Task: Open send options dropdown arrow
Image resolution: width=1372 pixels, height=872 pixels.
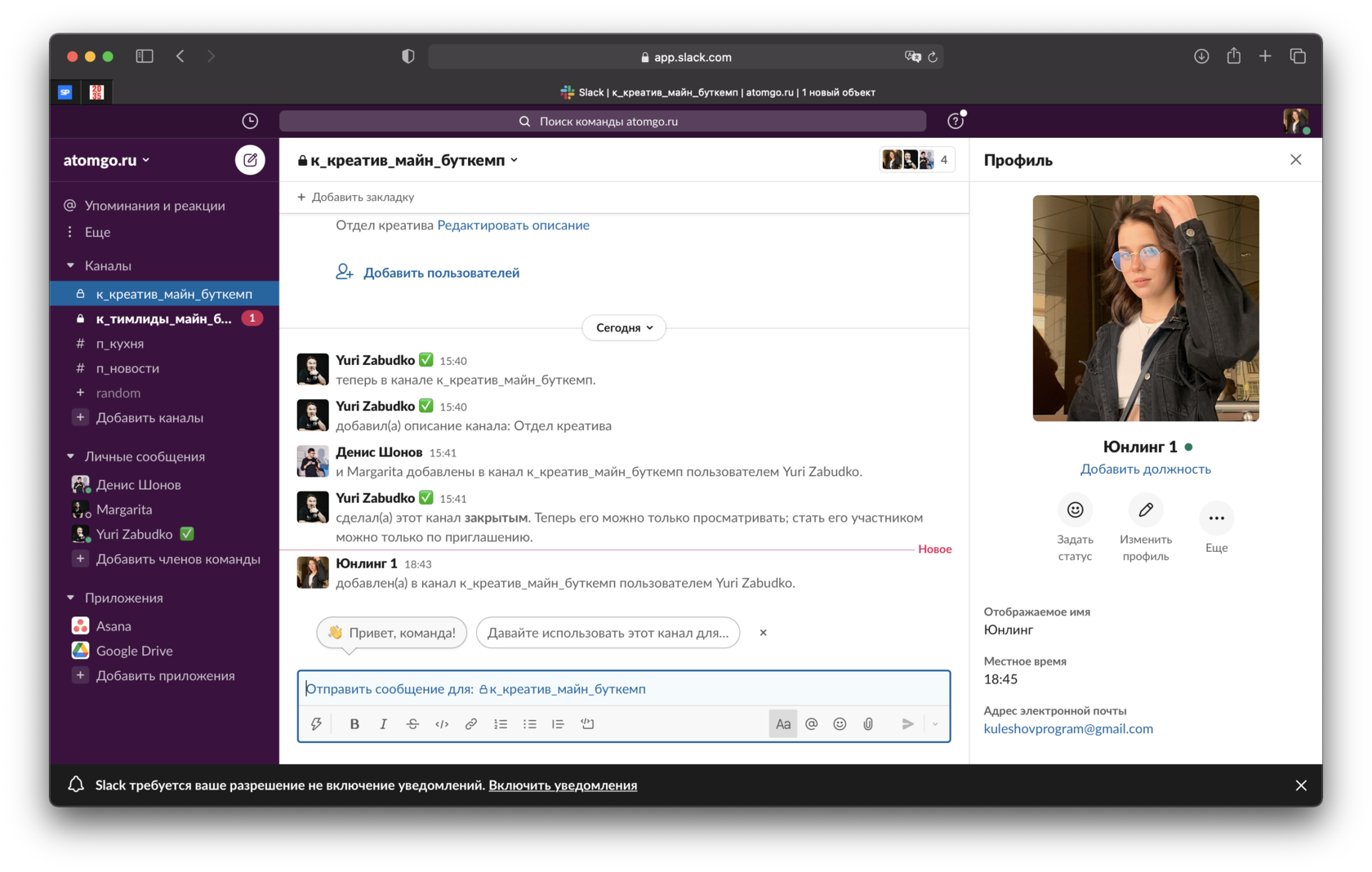Action: [x=935, y=723]
